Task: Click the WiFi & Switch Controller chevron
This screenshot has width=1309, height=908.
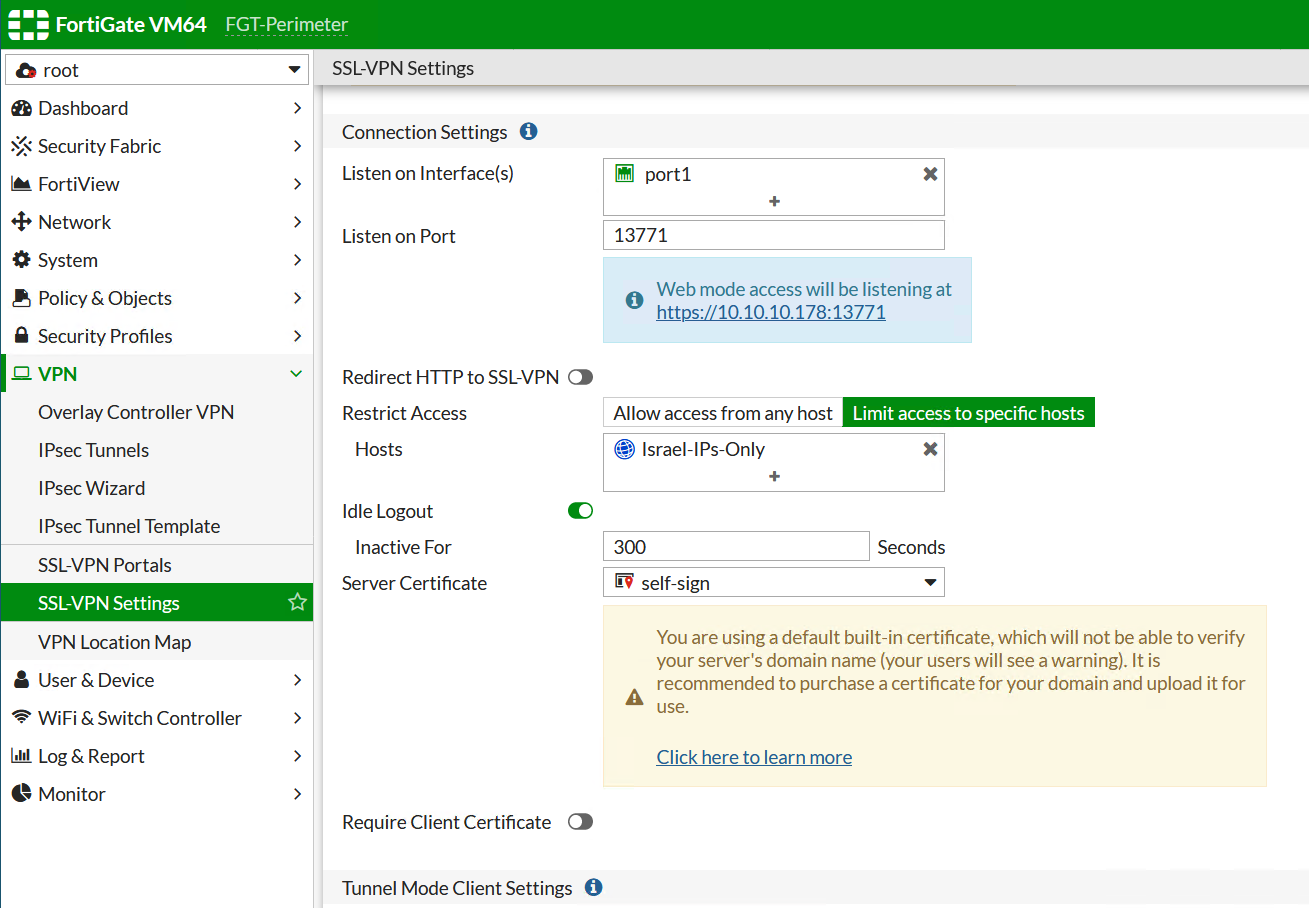Action: point(297,718)
